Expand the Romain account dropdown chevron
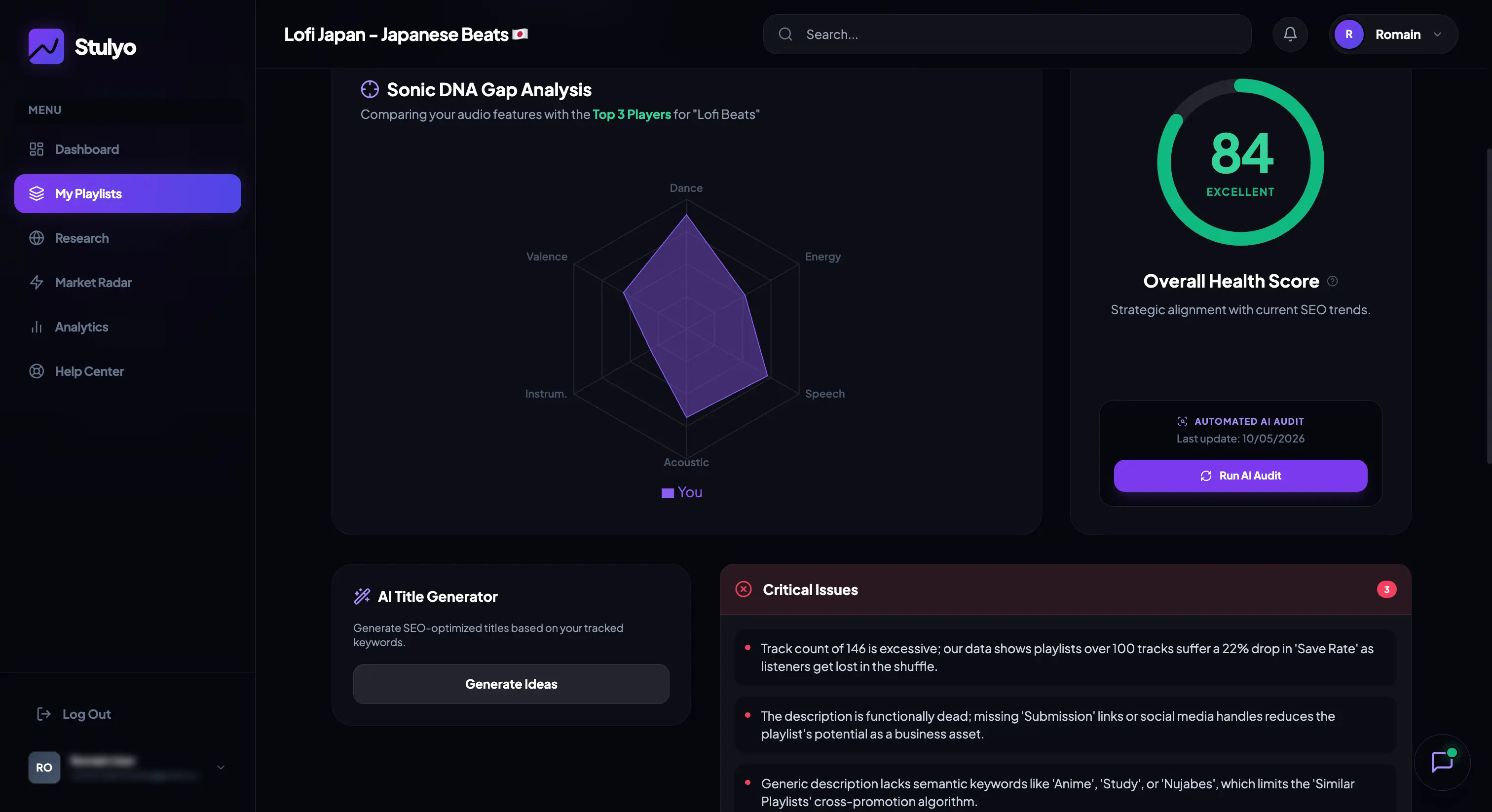 1438,34
